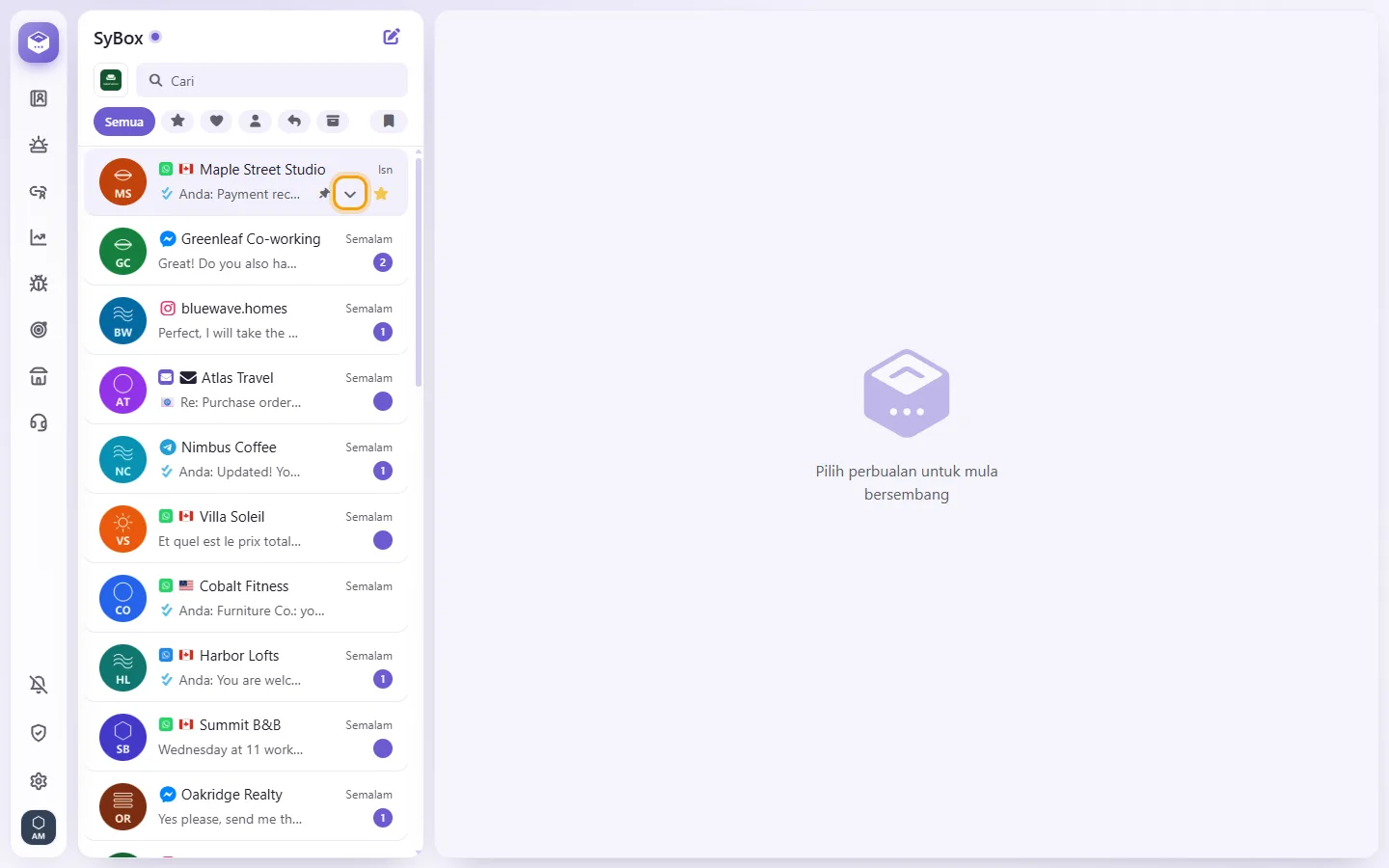Filter conversations by archive box
This screenshot has height=868, width=1389.
(x=333, y=122)
